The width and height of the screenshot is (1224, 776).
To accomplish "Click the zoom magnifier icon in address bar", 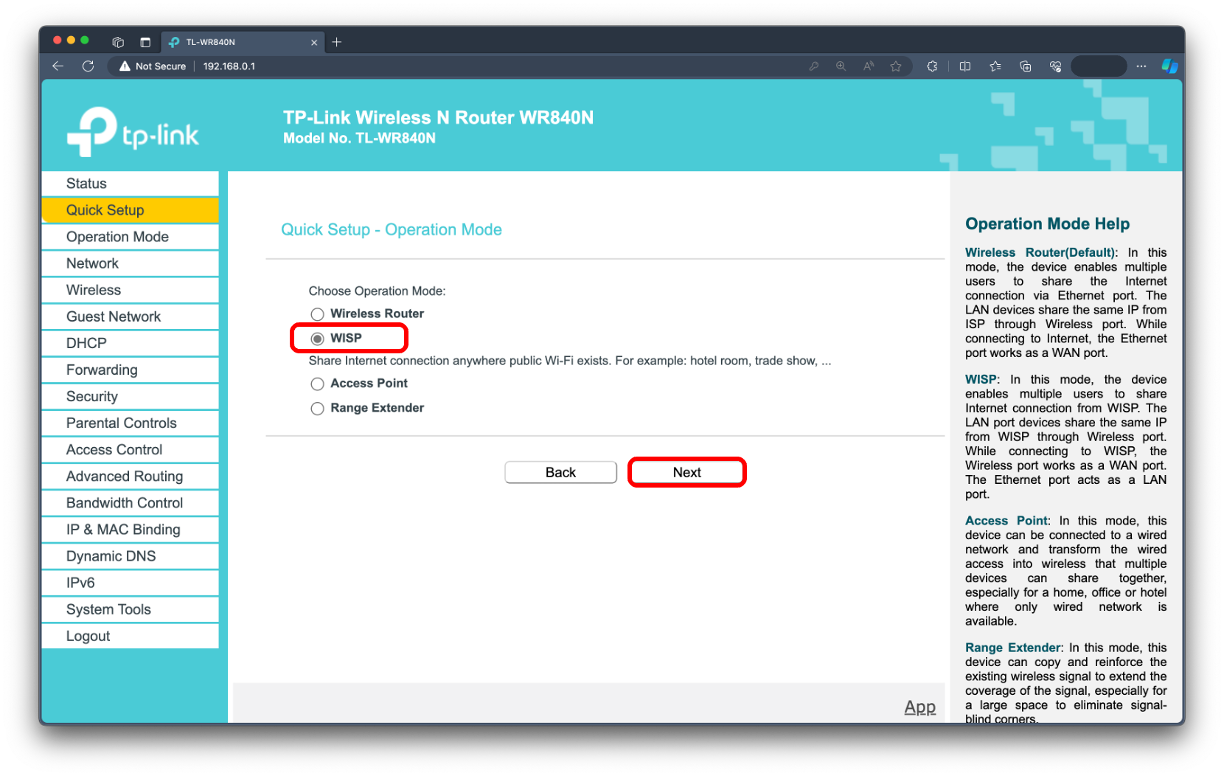I will [x=841, y=66].
